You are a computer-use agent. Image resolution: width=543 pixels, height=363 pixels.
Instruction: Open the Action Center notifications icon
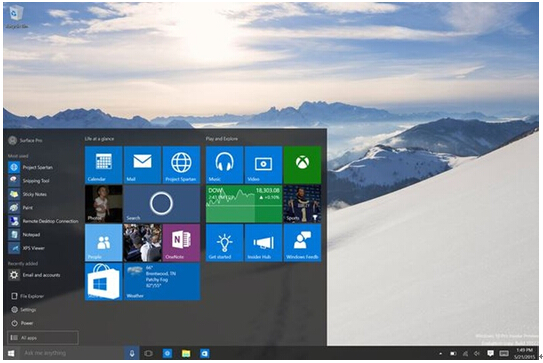tap(490, 353)
